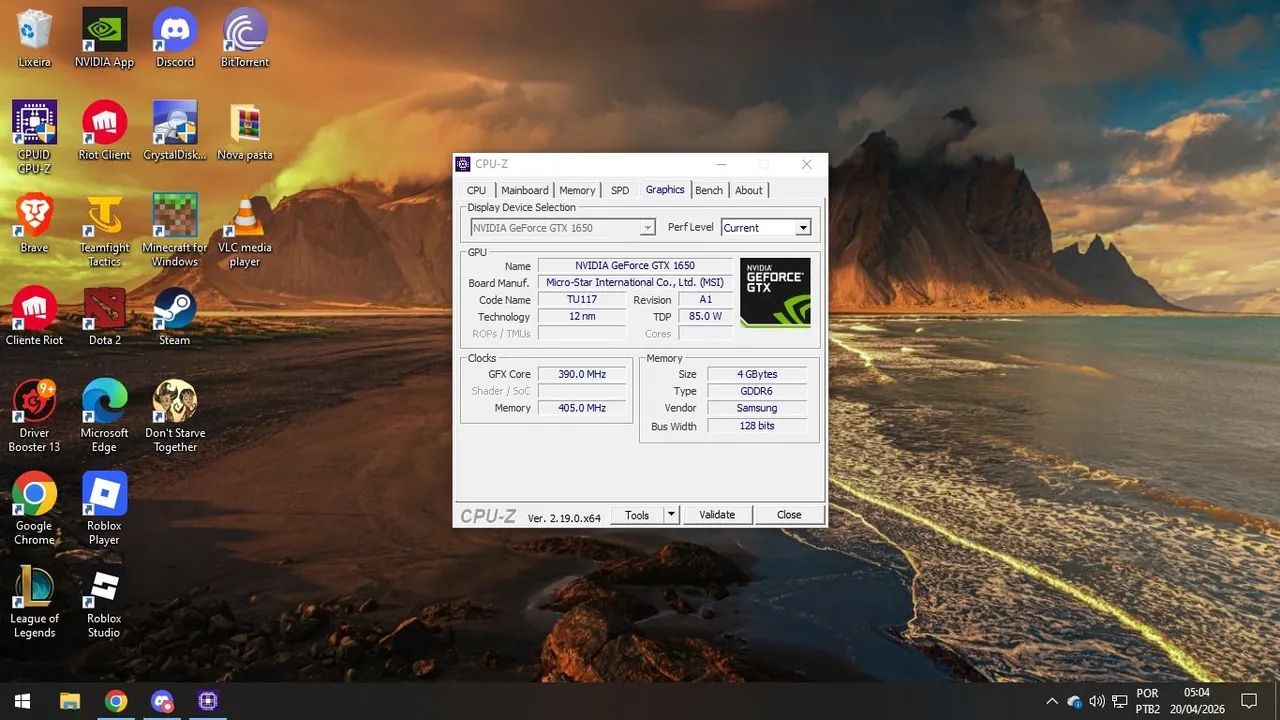This screenshot has height=720, width=1280.
Task: Open the About tab
Action: (749, 190)
